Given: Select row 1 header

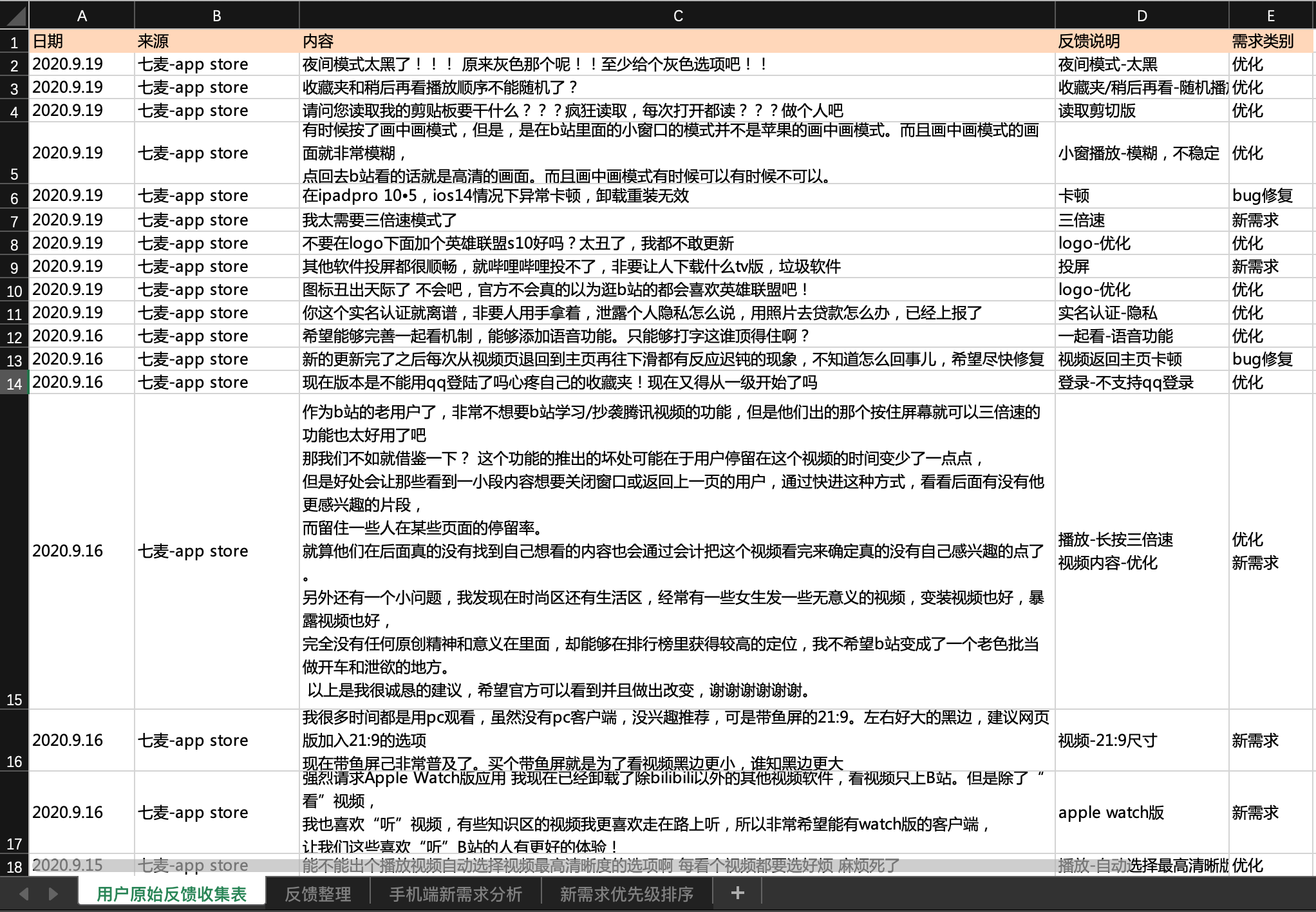Looking at the screenshot, I should (14, 41).
